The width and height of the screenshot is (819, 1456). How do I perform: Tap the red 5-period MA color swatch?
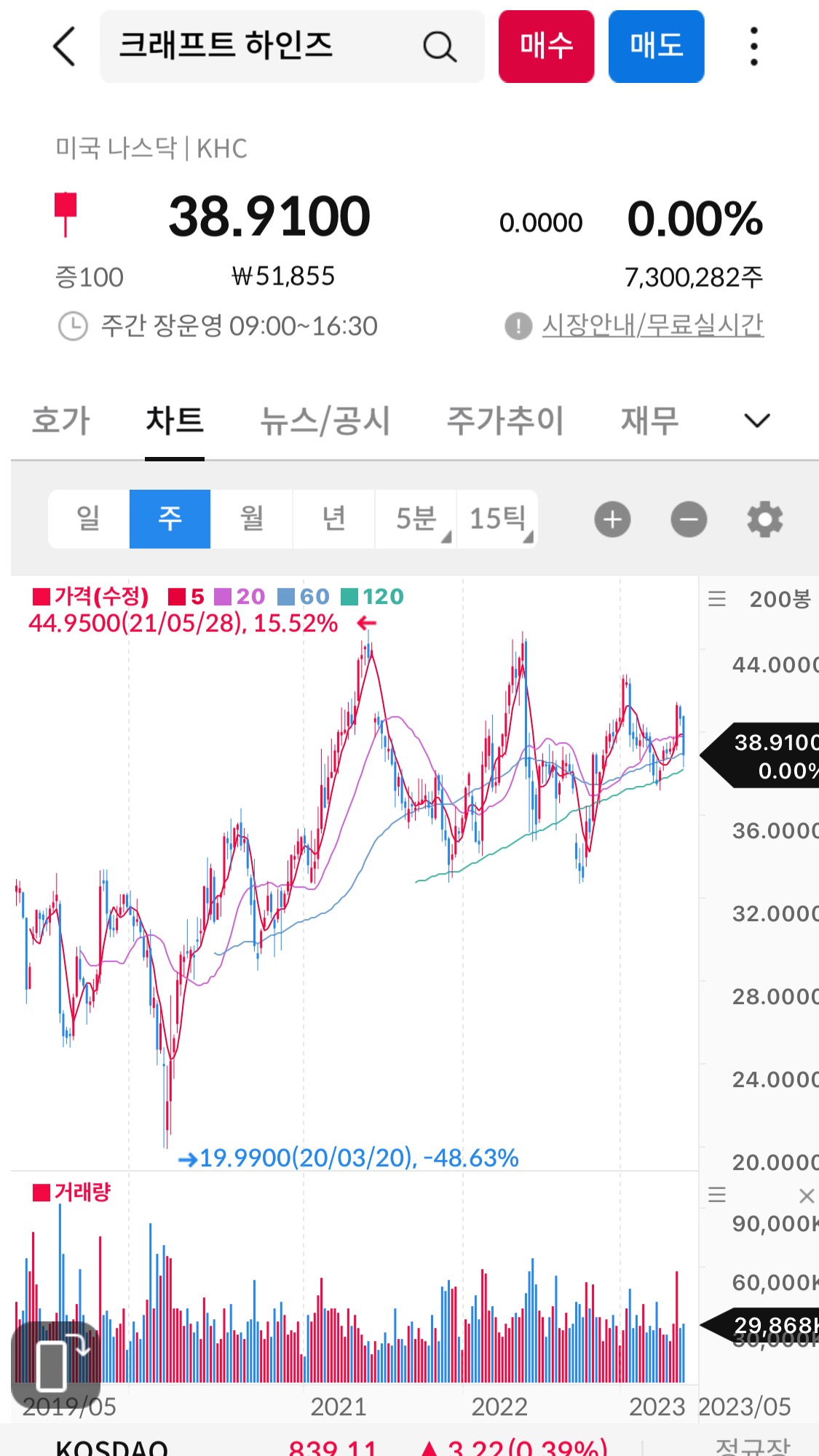[175, 596]
